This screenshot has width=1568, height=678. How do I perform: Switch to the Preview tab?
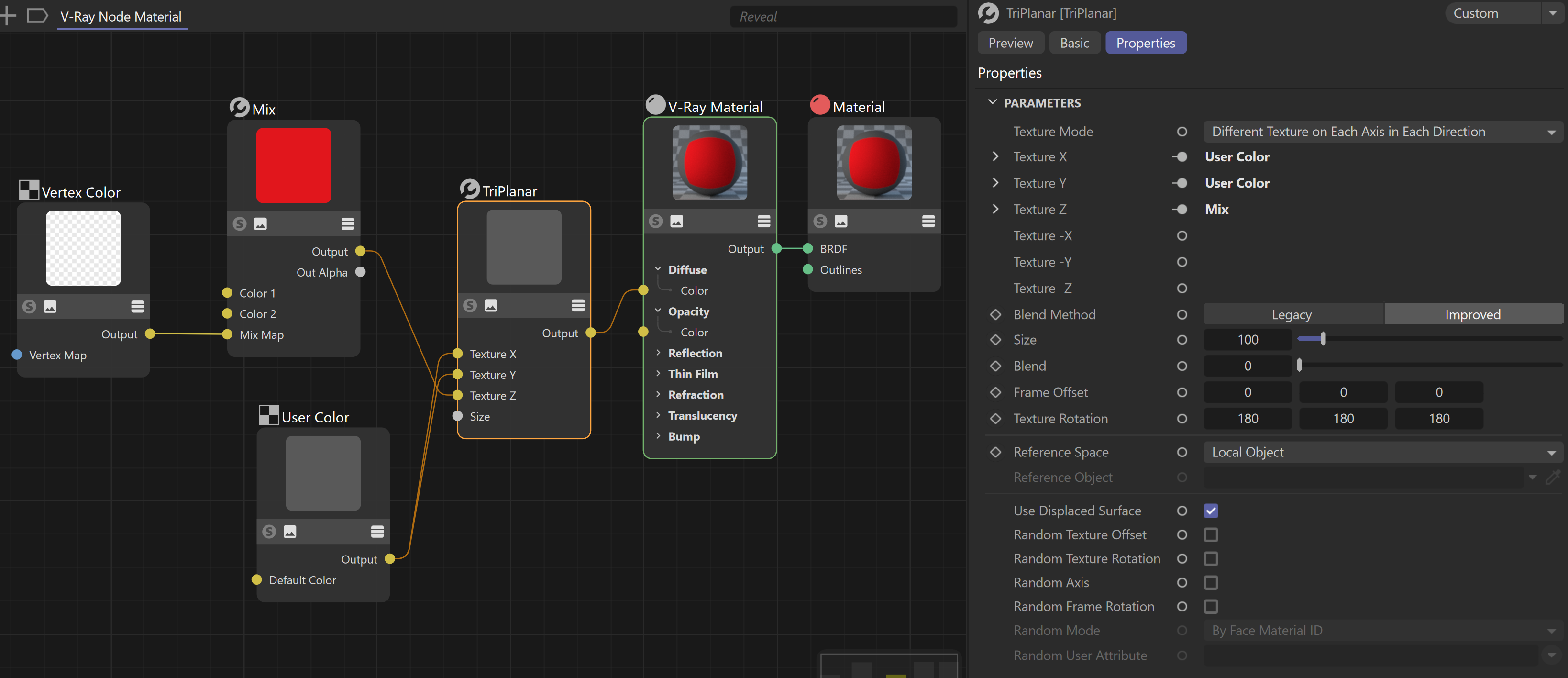[x=1010, y=43]
